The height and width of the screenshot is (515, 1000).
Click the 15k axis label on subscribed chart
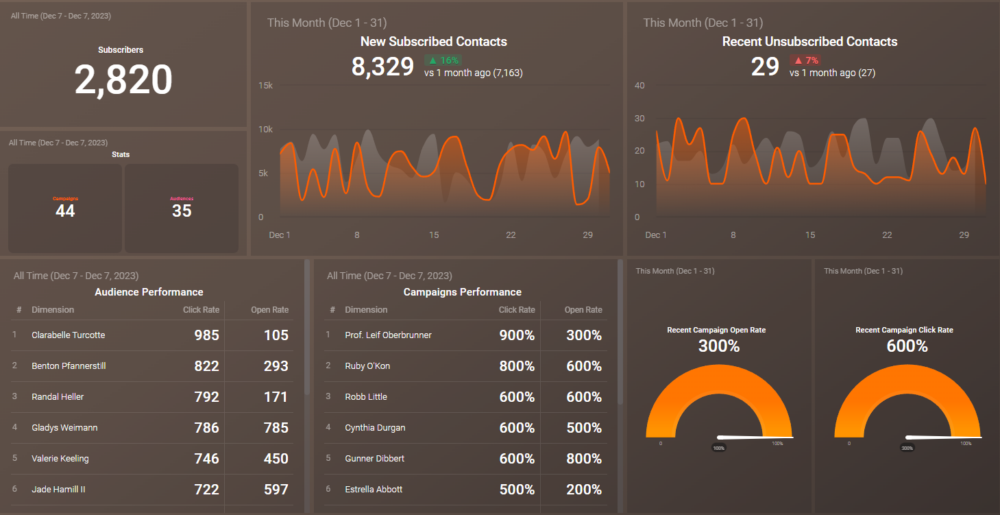tap(265, 85)
